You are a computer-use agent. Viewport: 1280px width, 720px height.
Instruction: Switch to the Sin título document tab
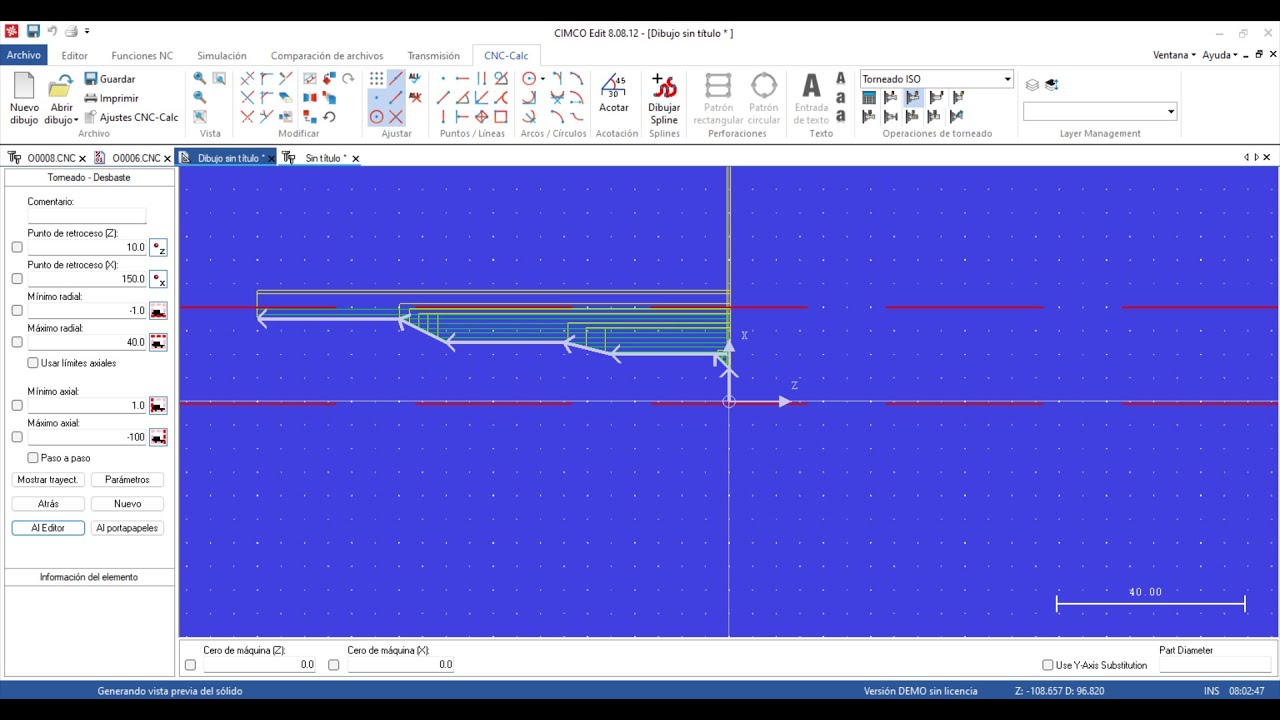[x=320, y=158]
